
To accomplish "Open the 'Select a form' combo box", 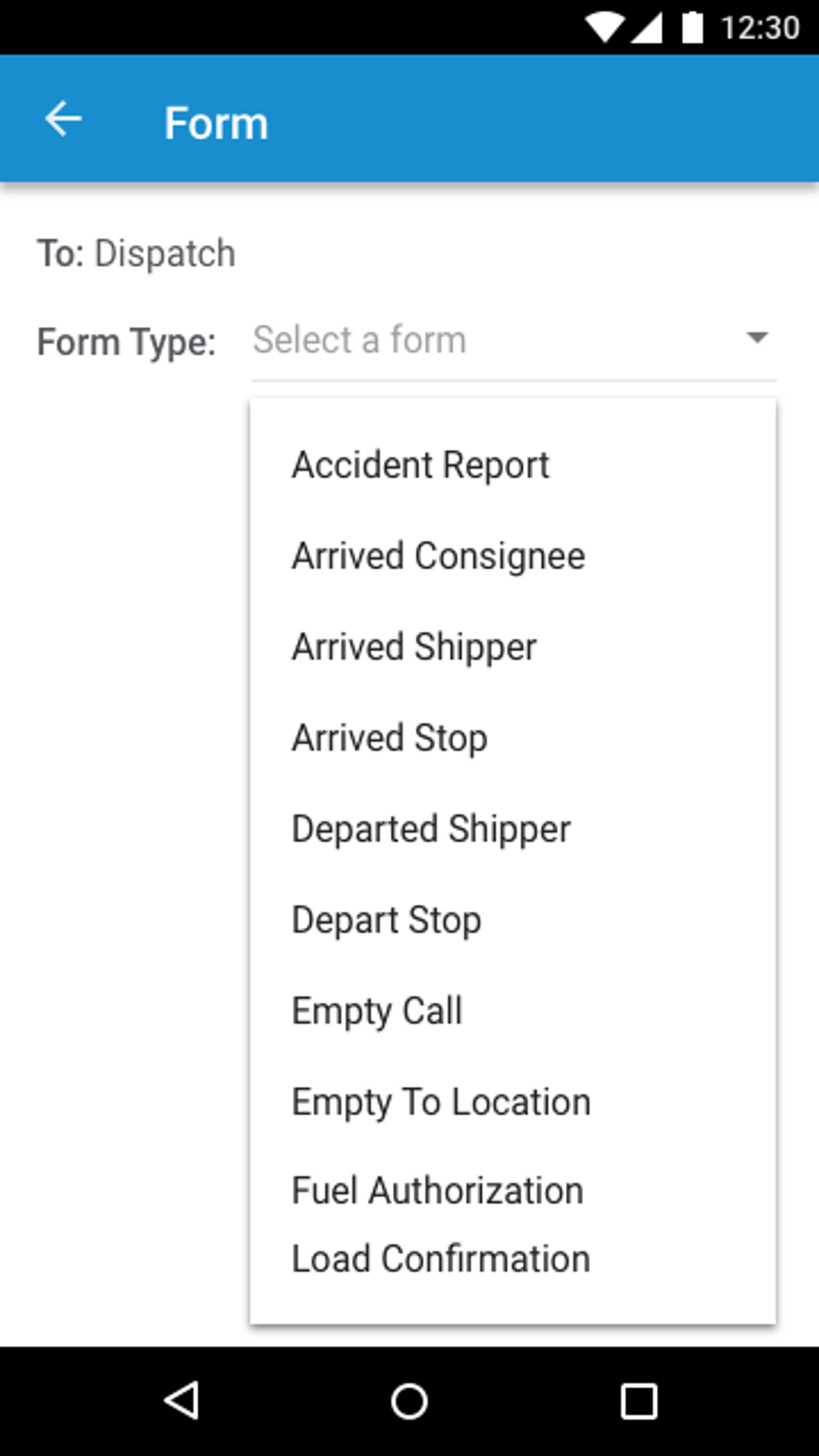I will click(x=498, y=341).
